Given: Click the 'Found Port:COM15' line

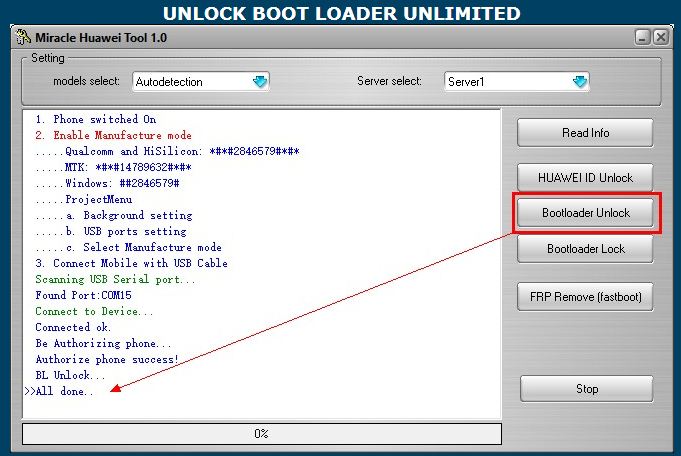Looking at the screenshot, I should tap(83, 295).
